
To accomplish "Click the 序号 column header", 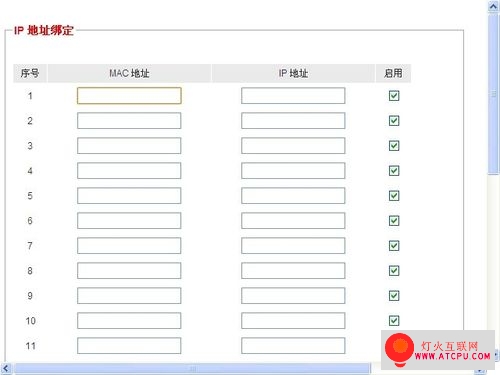I will (30, 73).
